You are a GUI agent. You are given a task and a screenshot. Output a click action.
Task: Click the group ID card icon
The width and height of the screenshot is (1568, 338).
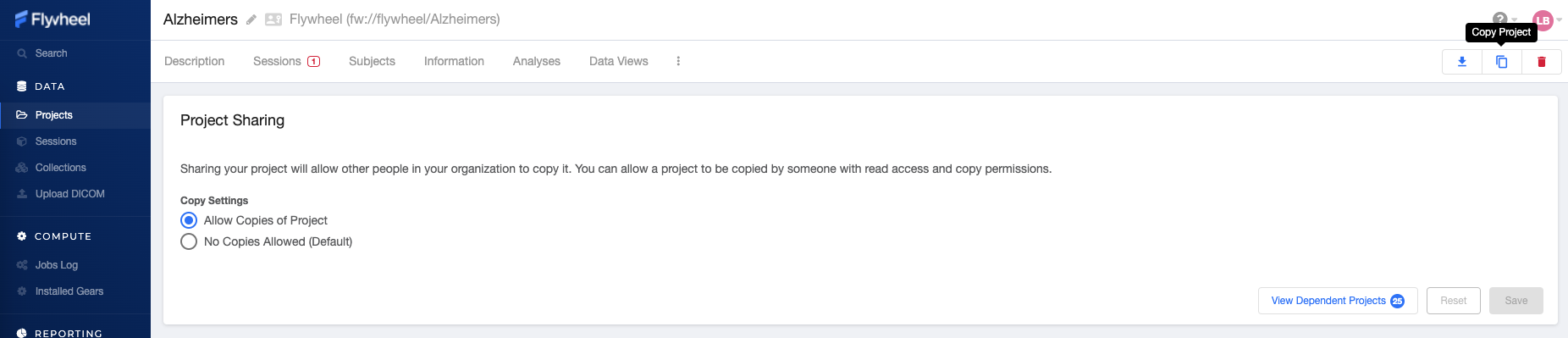tap(273, 19)
